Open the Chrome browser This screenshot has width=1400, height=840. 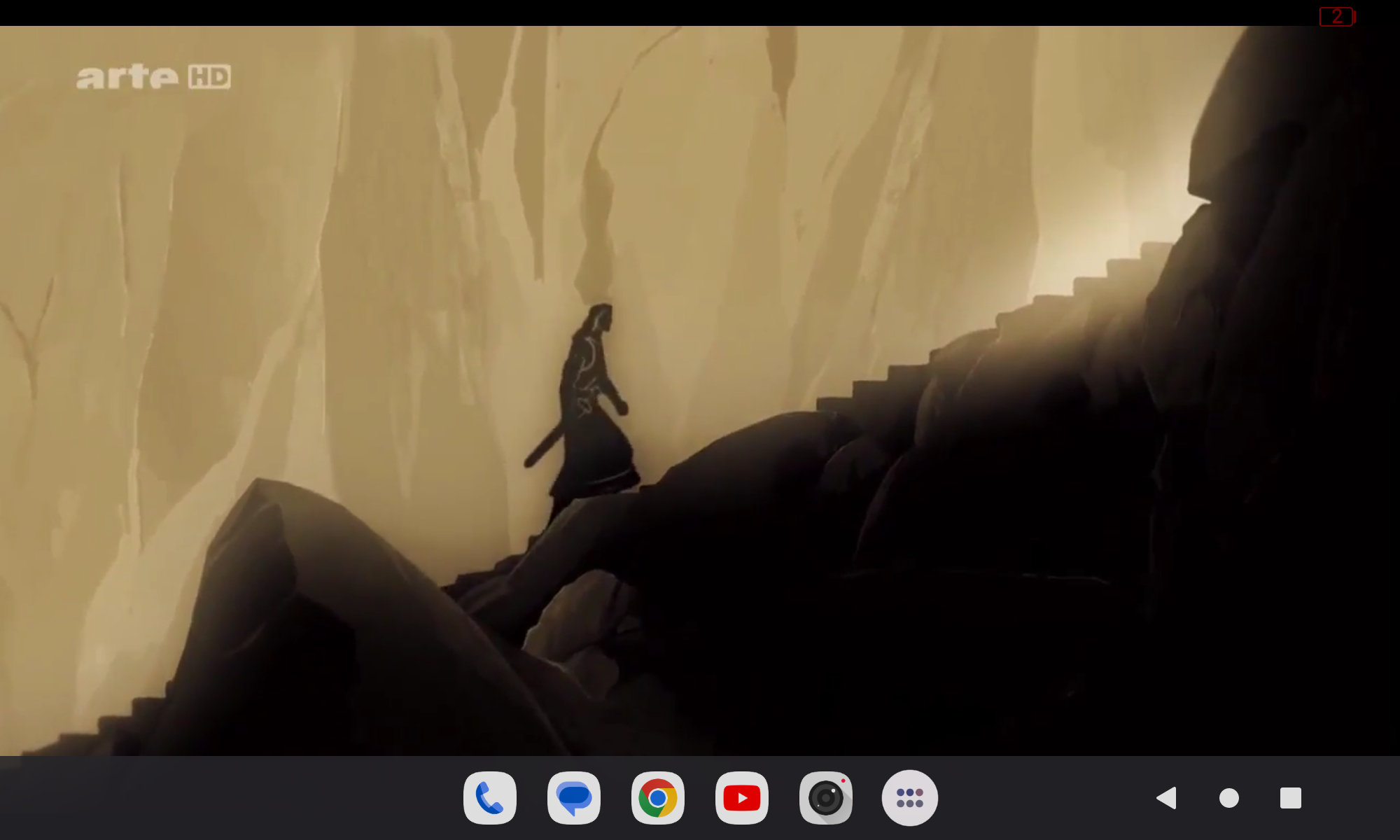[x=658, y=798]
